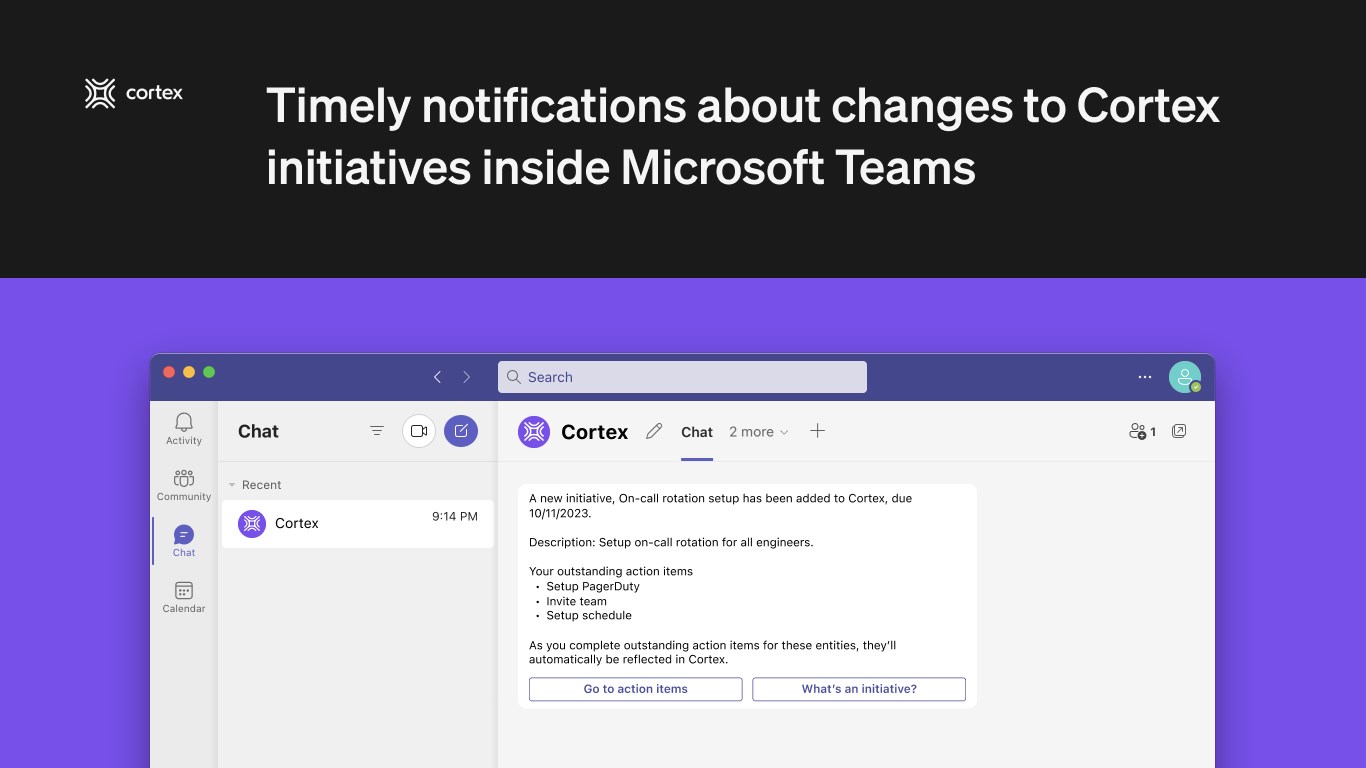
Task: Click the '9:14 PM' timestamp
Action: (x=455, y=516)
